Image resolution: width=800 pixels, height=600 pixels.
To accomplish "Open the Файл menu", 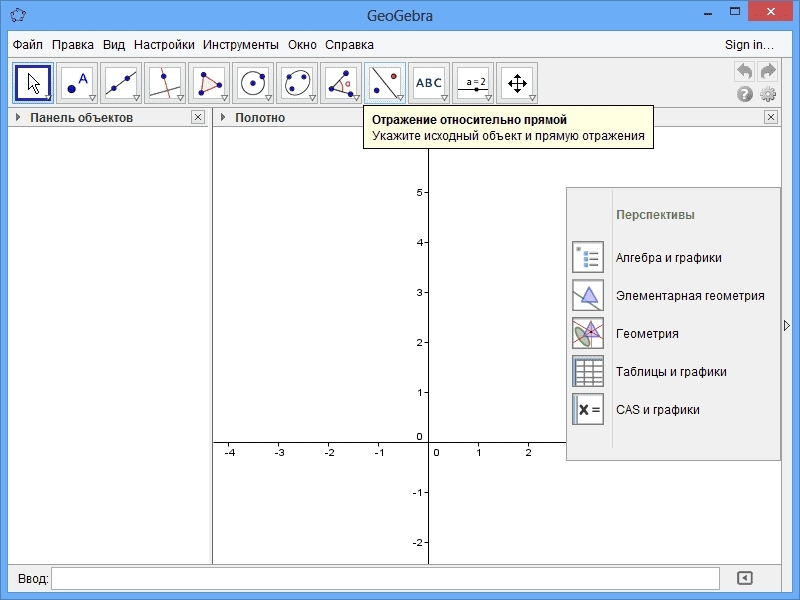I will pos(28,45).
